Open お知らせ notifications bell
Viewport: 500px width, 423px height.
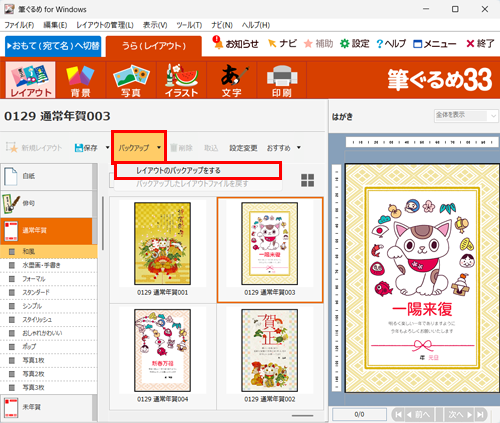(235, 43)
